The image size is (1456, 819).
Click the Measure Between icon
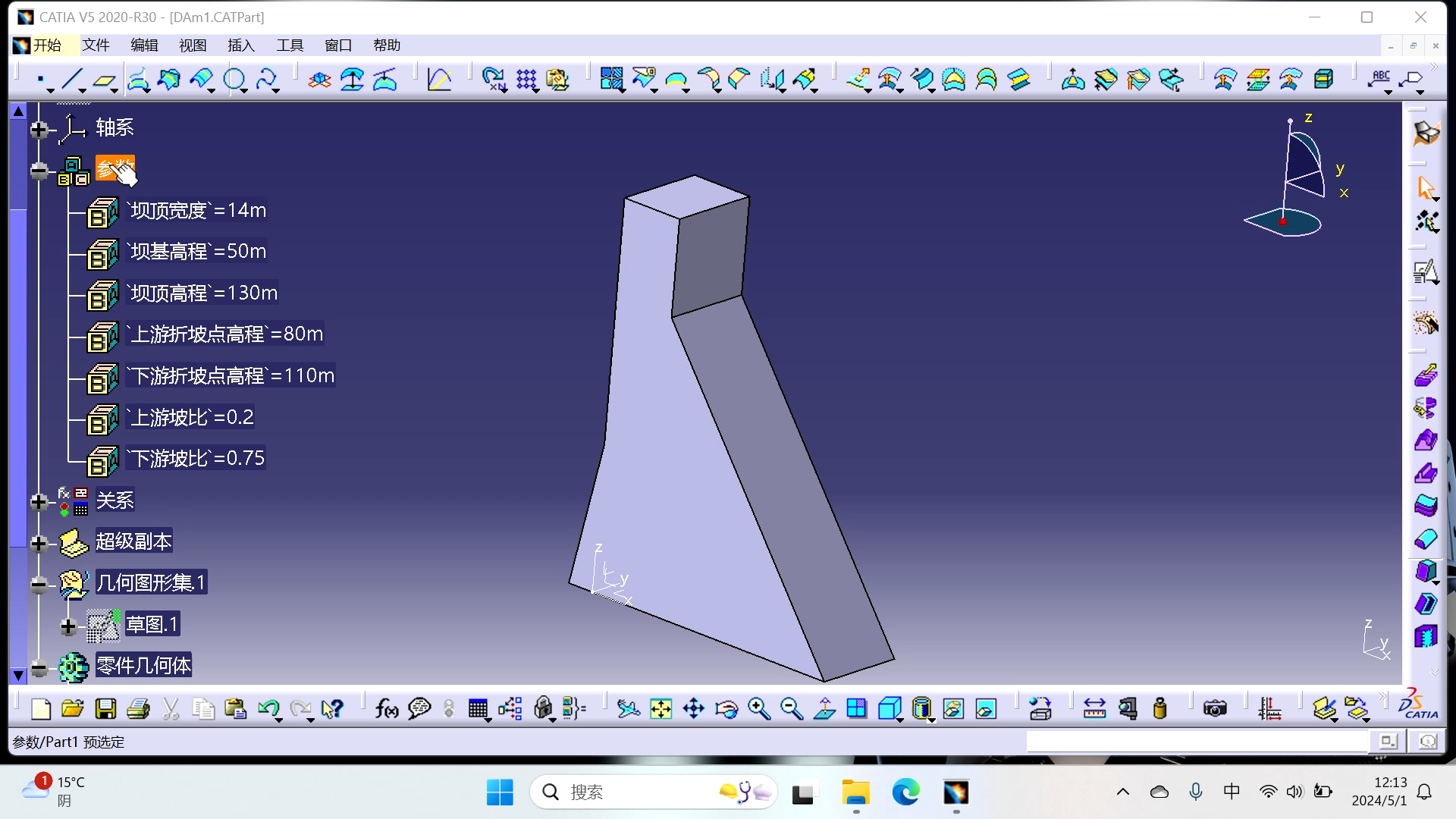(1094, 709)
